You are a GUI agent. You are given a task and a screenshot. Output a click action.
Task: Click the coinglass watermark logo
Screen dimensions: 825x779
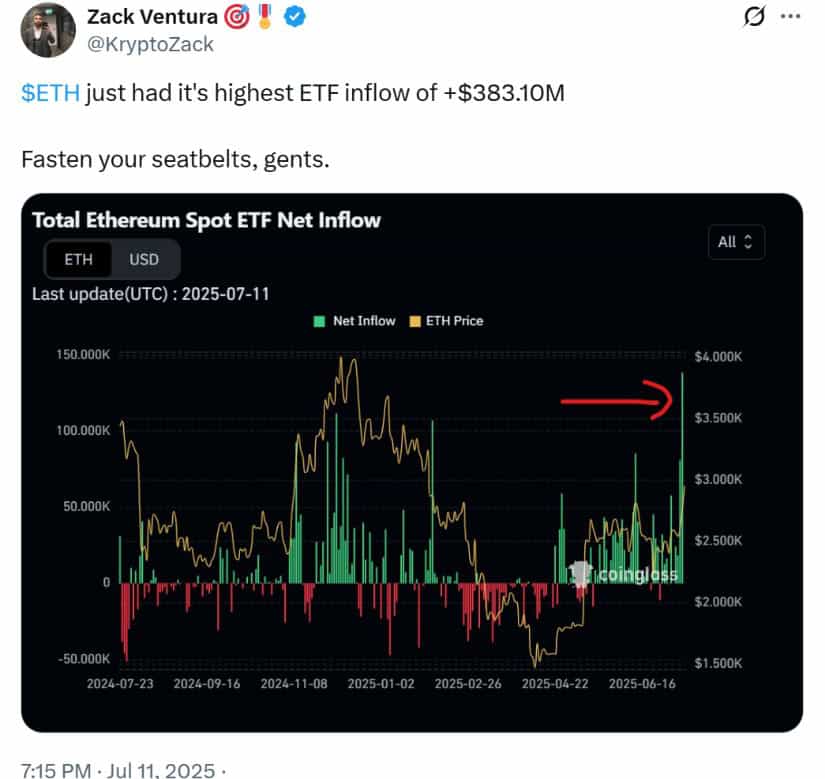pos(624,574)
